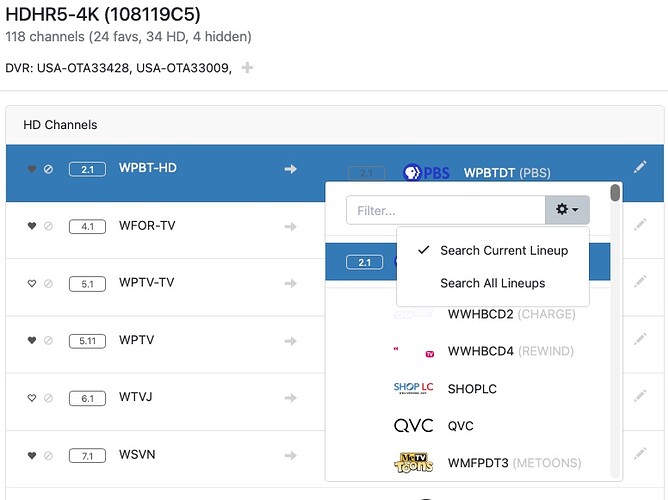Toggle hidden status for WPTV-TV channel
Screen dimensions: 668x500
click(x=48, y=283)
